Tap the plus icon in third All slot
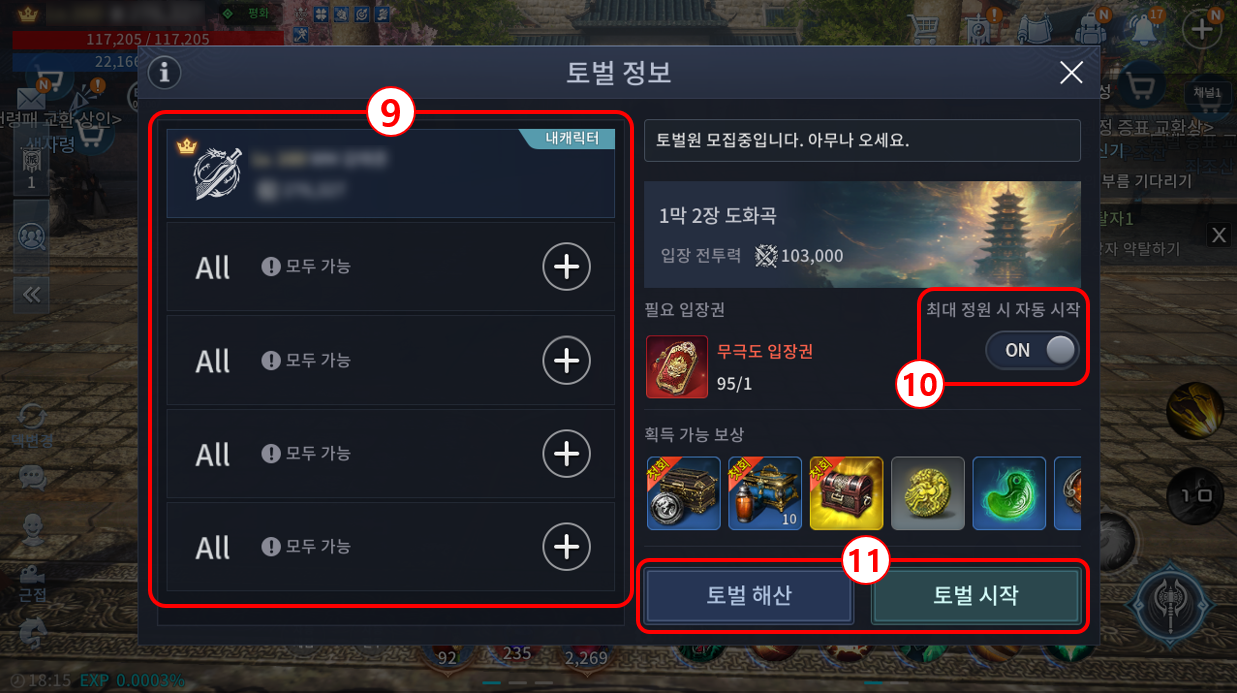This screenshot has height=693, width=1237. click(x=566, y=454)
